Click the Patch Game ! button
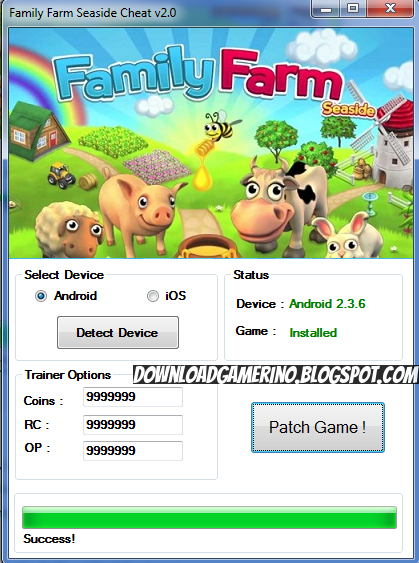 [318, 427]
